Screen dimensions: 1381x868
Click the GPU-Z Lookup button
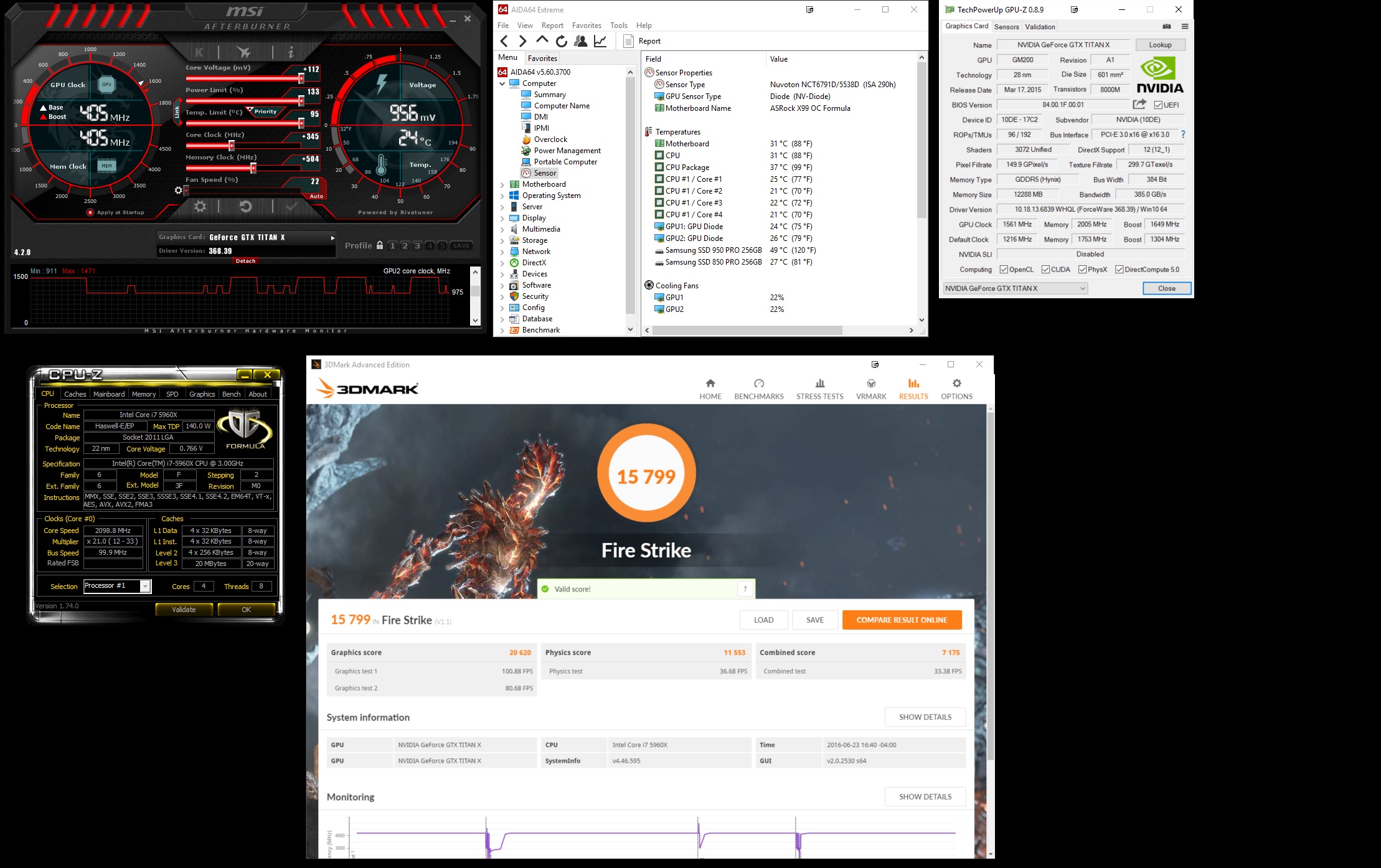click(x=1160, y=45)
